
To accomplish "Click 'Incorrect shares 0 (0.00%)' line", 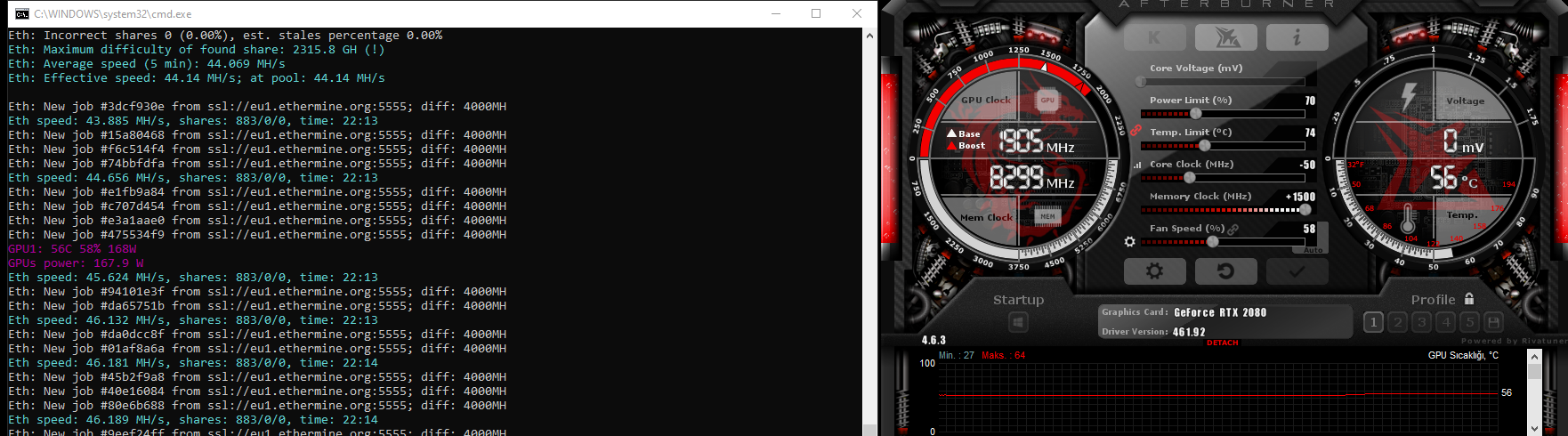I will pos(225,36).
